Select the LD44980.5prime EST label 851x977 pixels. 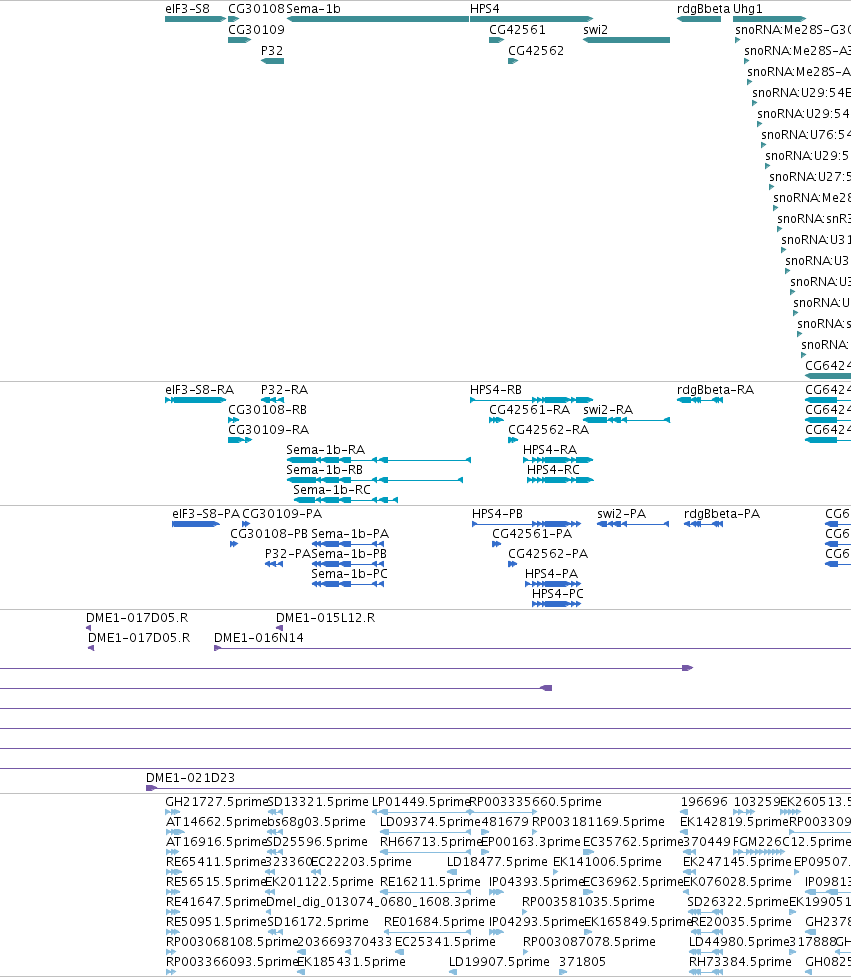pos(739,941)
